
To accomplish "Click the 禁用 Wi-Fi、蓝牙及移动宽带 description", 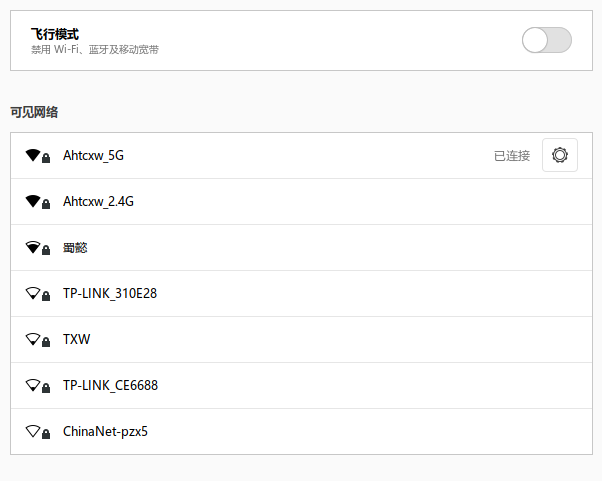I will (95, 49).
